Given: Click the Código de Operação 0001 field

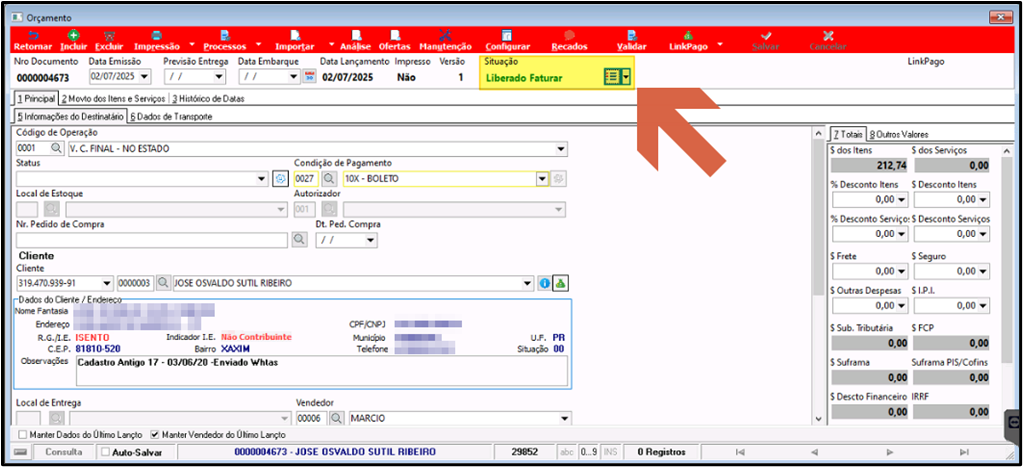Looking at the screenshot, I should [x=33, y=149].
